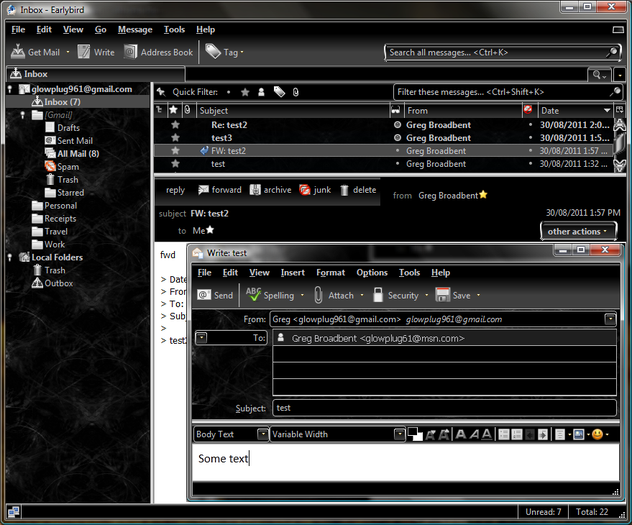Viewport: 632px width, 525px height.
Task: Delete the open FW: test2 message
Action: [x=358, y=190]
